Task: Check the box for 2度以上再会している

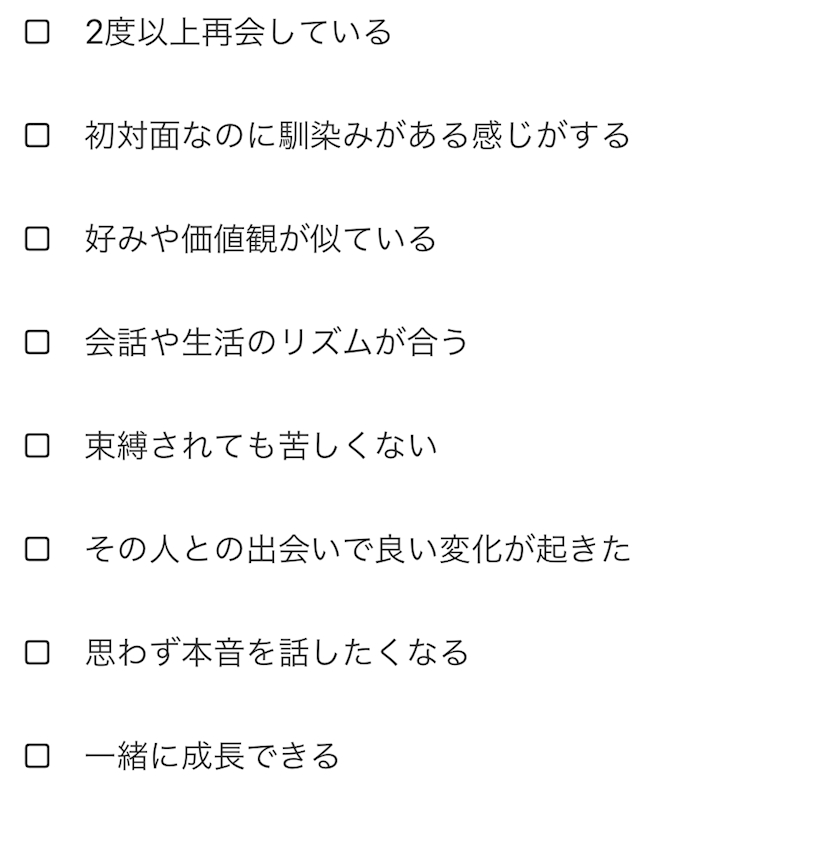Action: tap(37, 33)
